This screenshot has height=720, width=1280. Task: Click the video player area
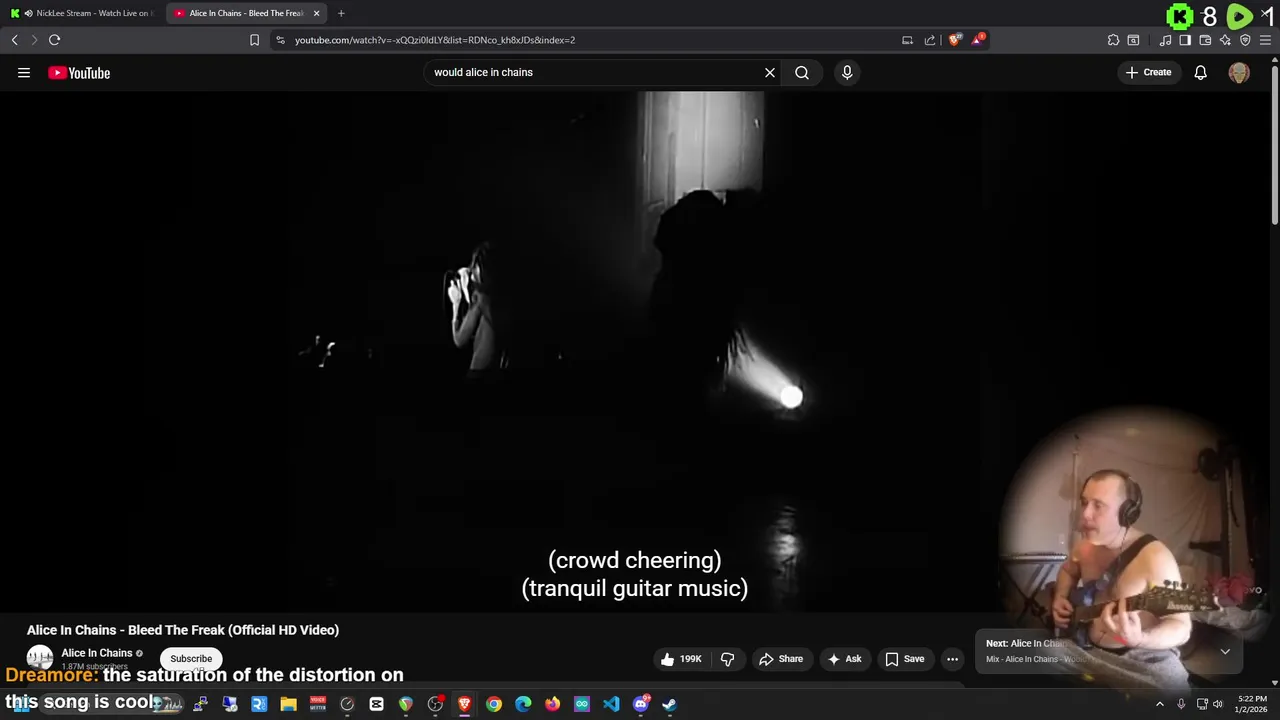pyautogui.click(x=635, y=350)
